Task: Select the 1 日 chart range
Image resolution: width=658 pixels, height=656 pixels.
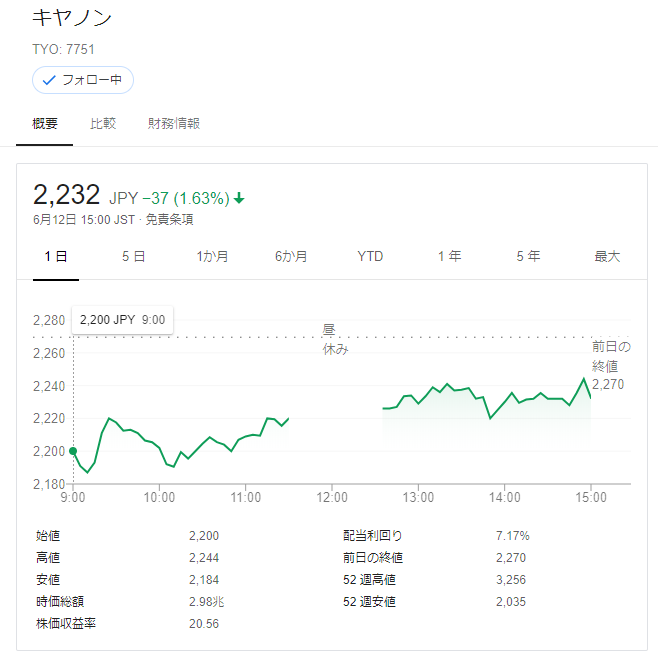Action: 56,256
